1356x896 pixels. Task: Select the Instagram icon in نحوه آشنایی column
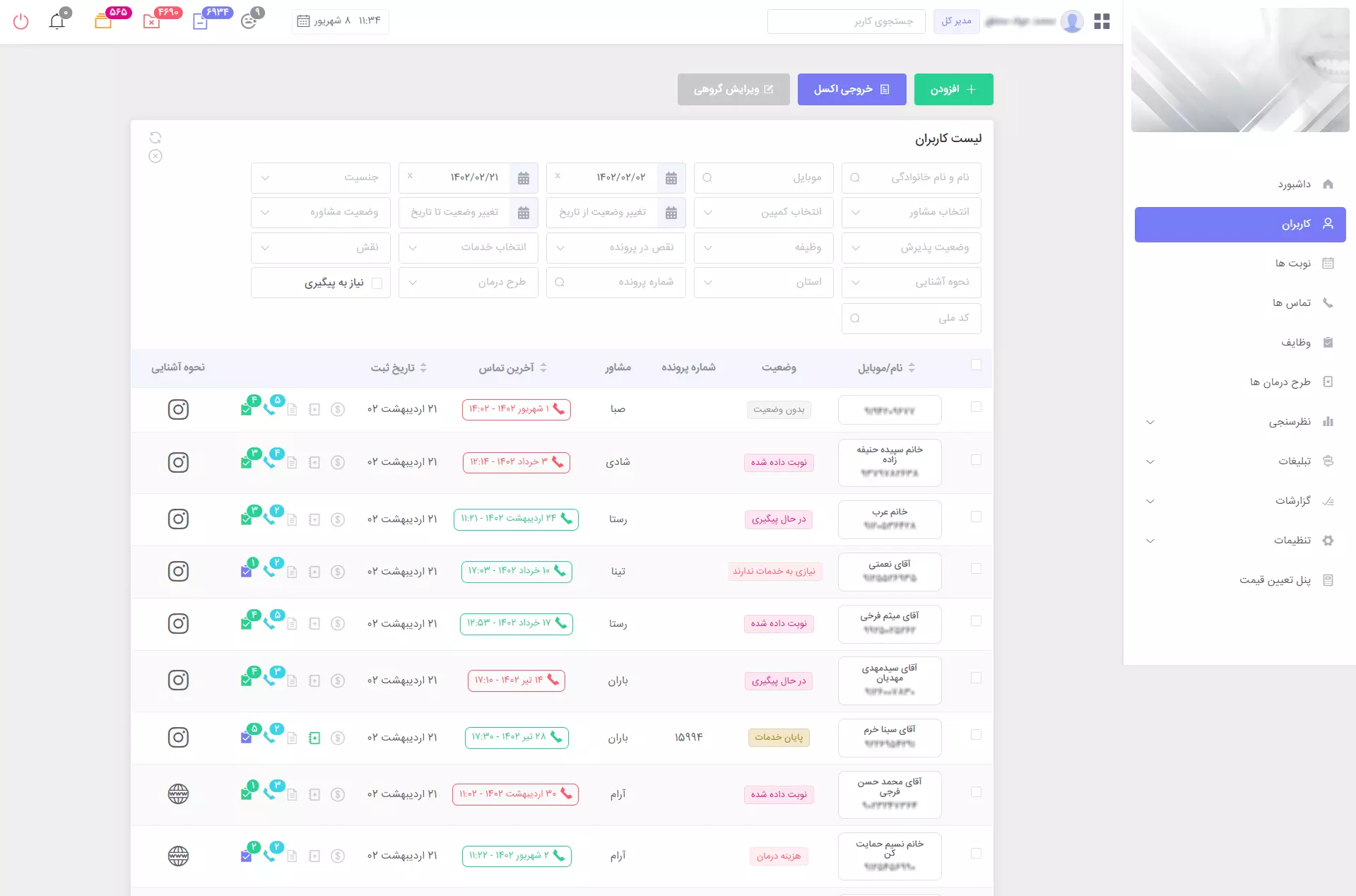tap(179, 409)
